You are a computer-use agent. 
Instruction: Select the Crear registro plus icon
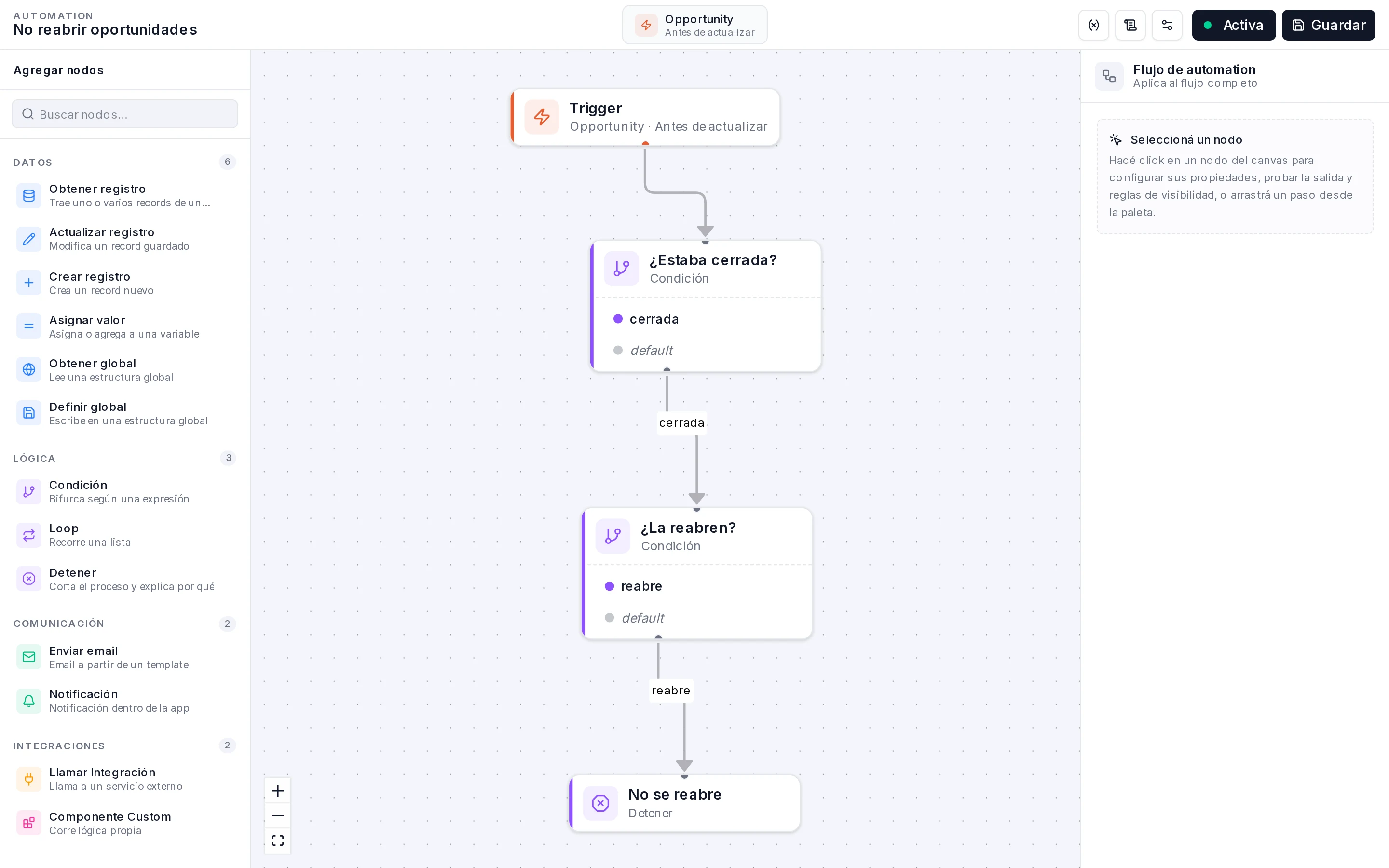pos(29,283)
